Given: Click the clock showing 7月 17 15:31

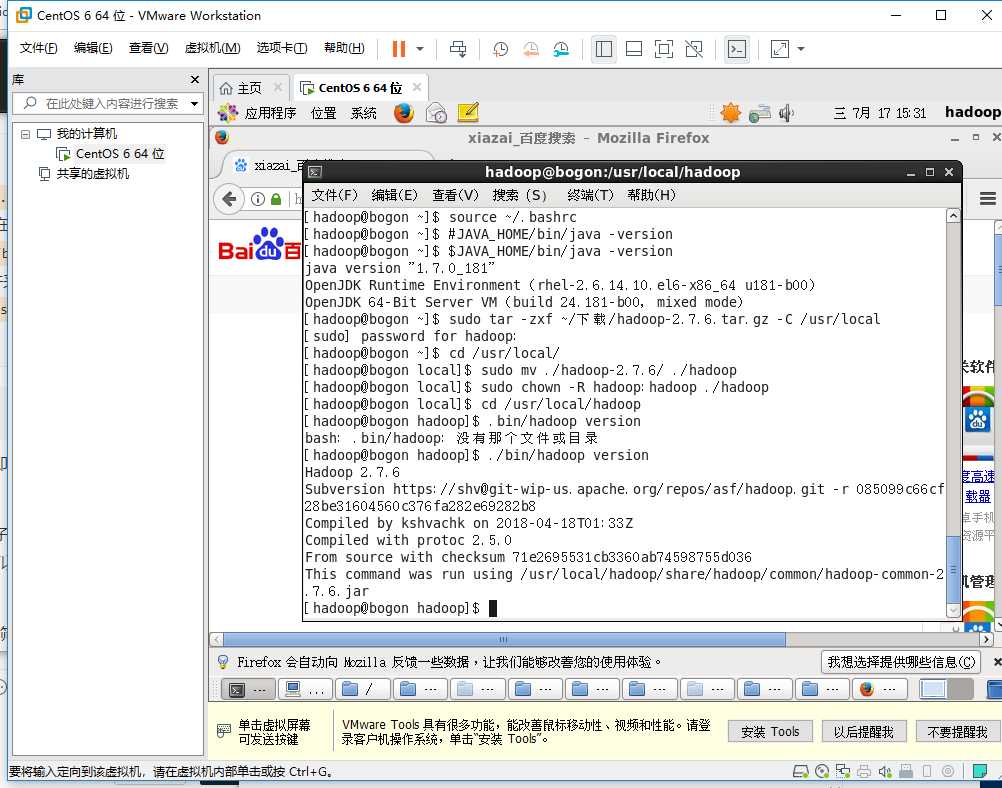Looking at the screenshot, I should point(879,113).
